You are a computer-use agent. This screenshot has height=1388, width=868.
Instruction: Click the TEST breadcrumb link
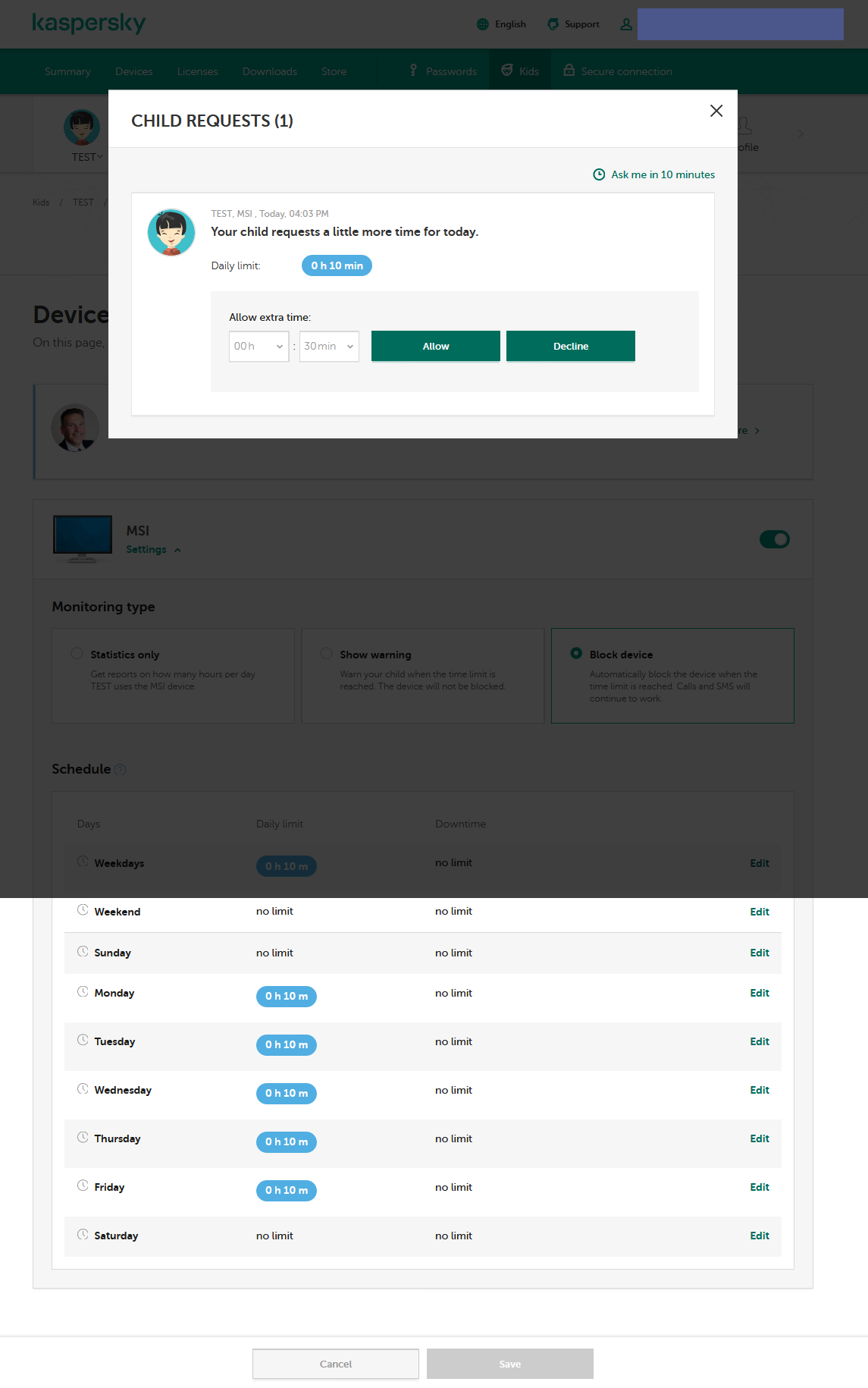tap(83, 203)
